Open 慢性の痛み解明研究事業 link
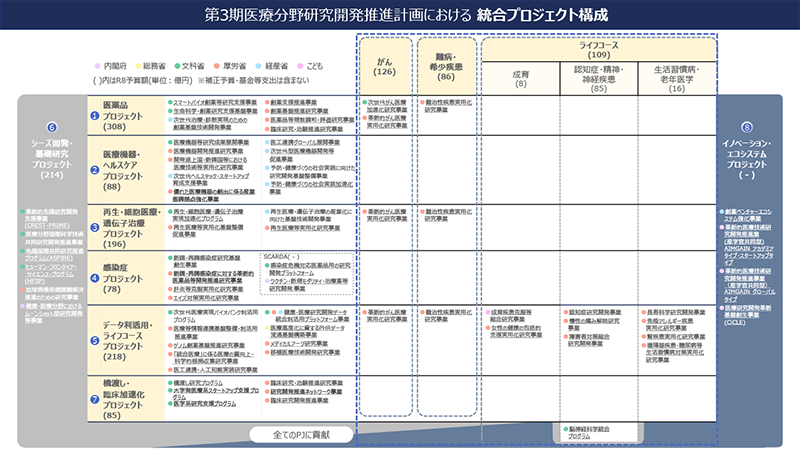800x450 pixels. point(593,324)
